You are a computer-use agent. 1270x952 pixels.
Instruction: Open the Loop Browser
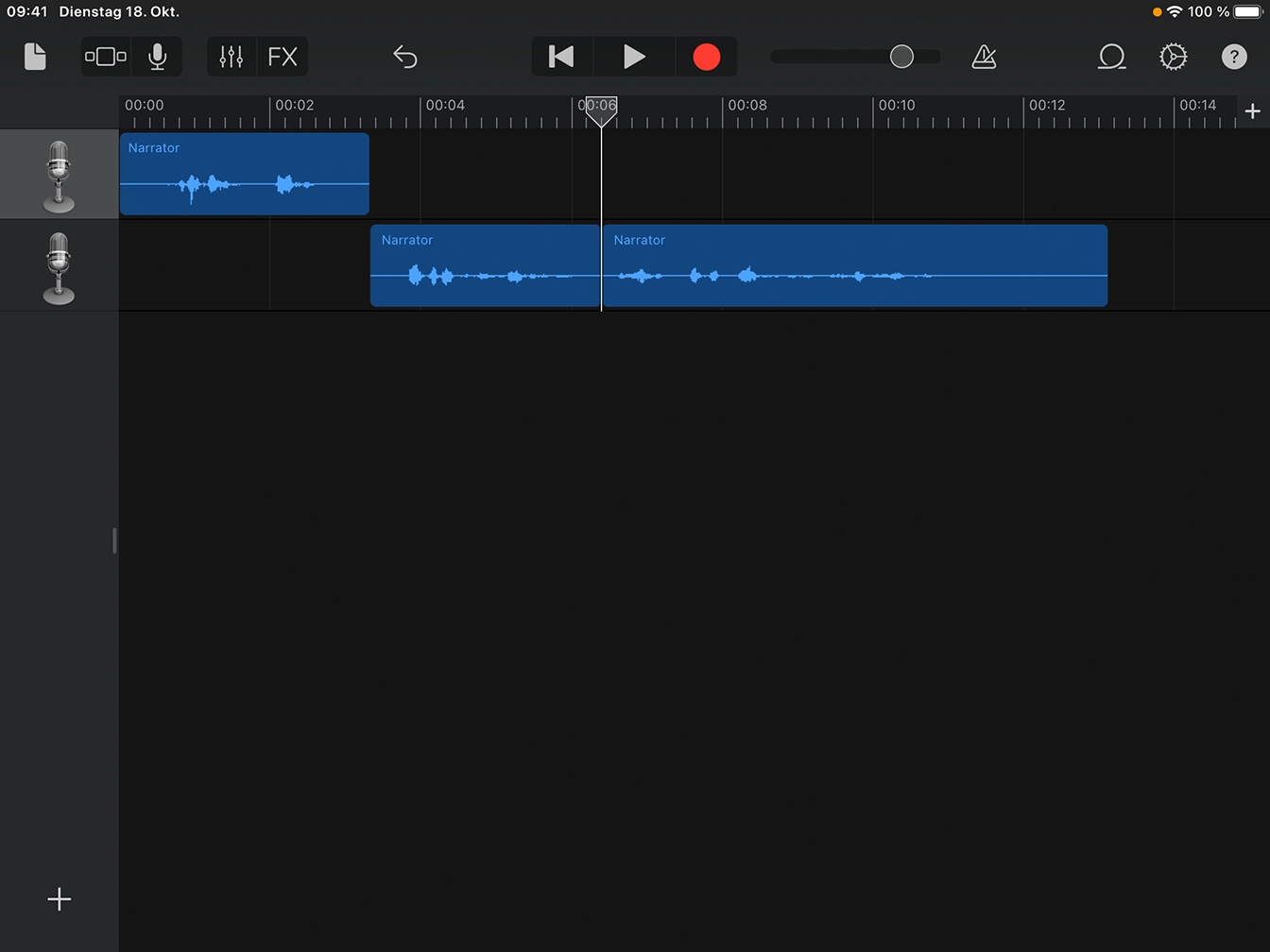1111,57
